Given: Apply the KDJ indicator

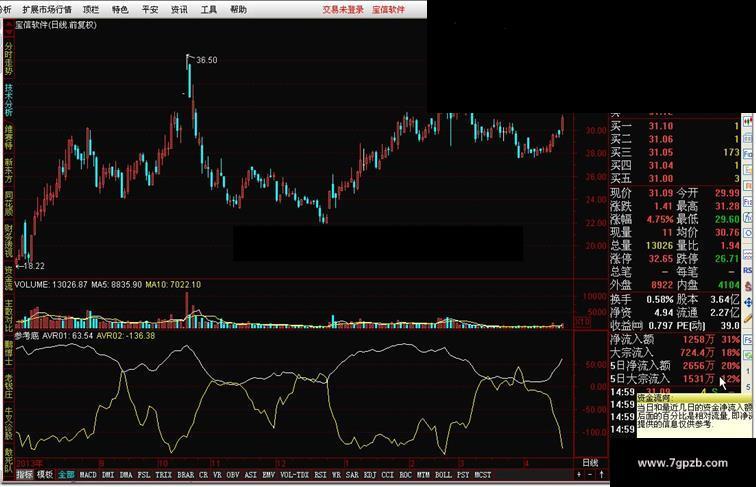Looking at the screenshot, I should coord(370,475).
